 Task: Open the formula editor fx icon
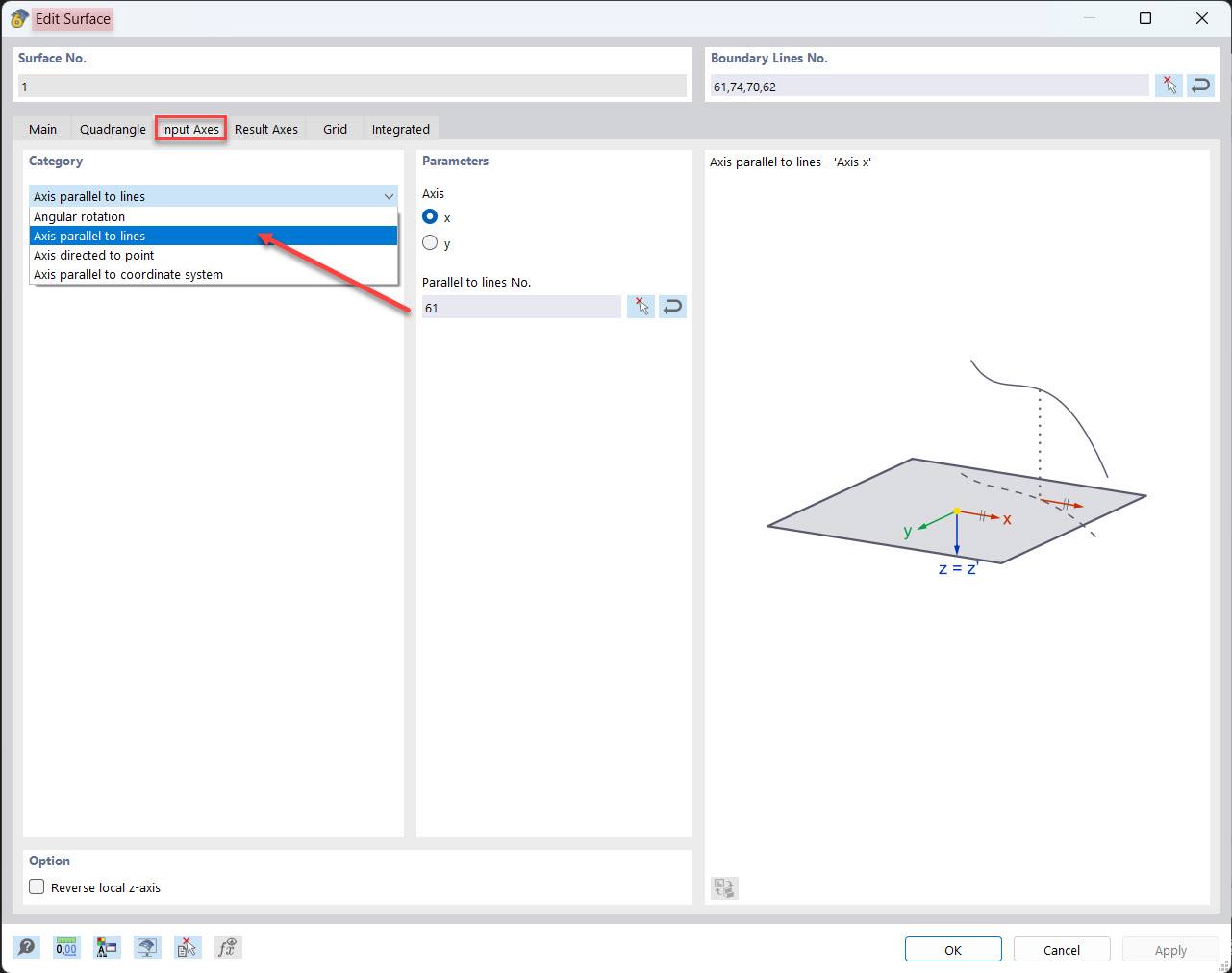[228, 947]
